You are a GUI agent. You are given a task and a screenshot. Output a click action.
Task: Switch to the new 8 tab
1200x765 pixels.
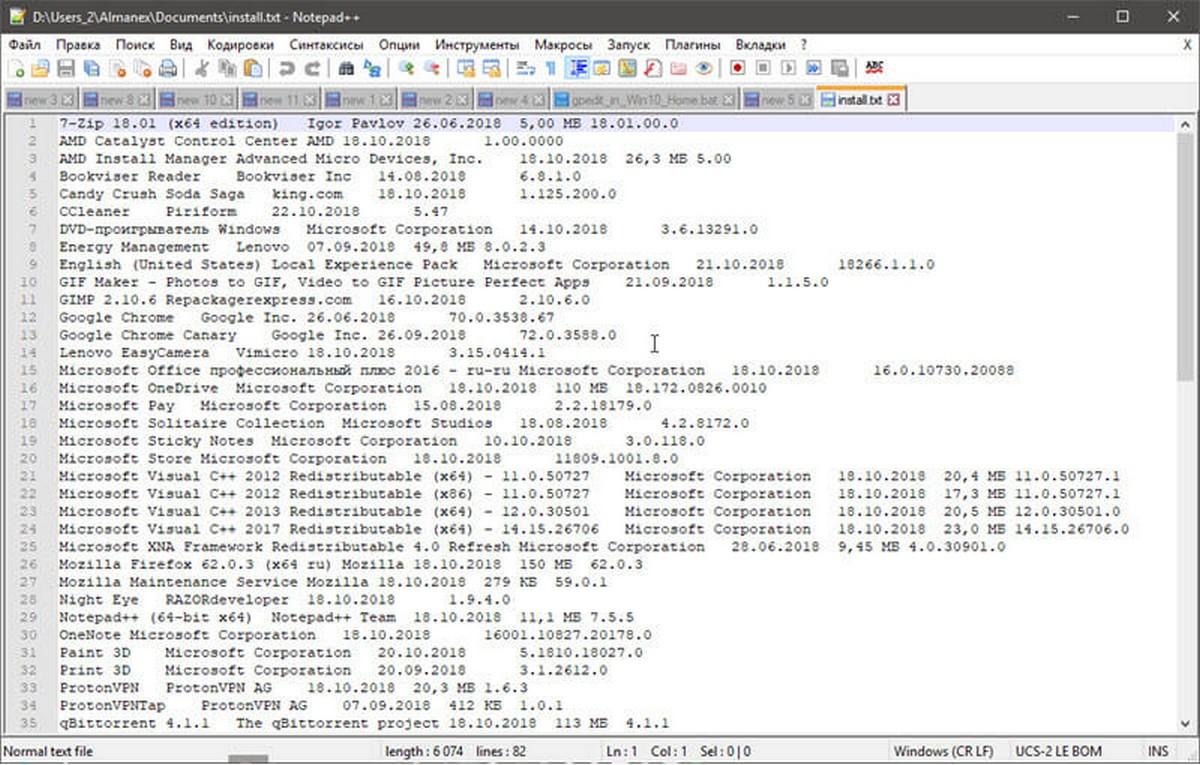click(116, 100)
